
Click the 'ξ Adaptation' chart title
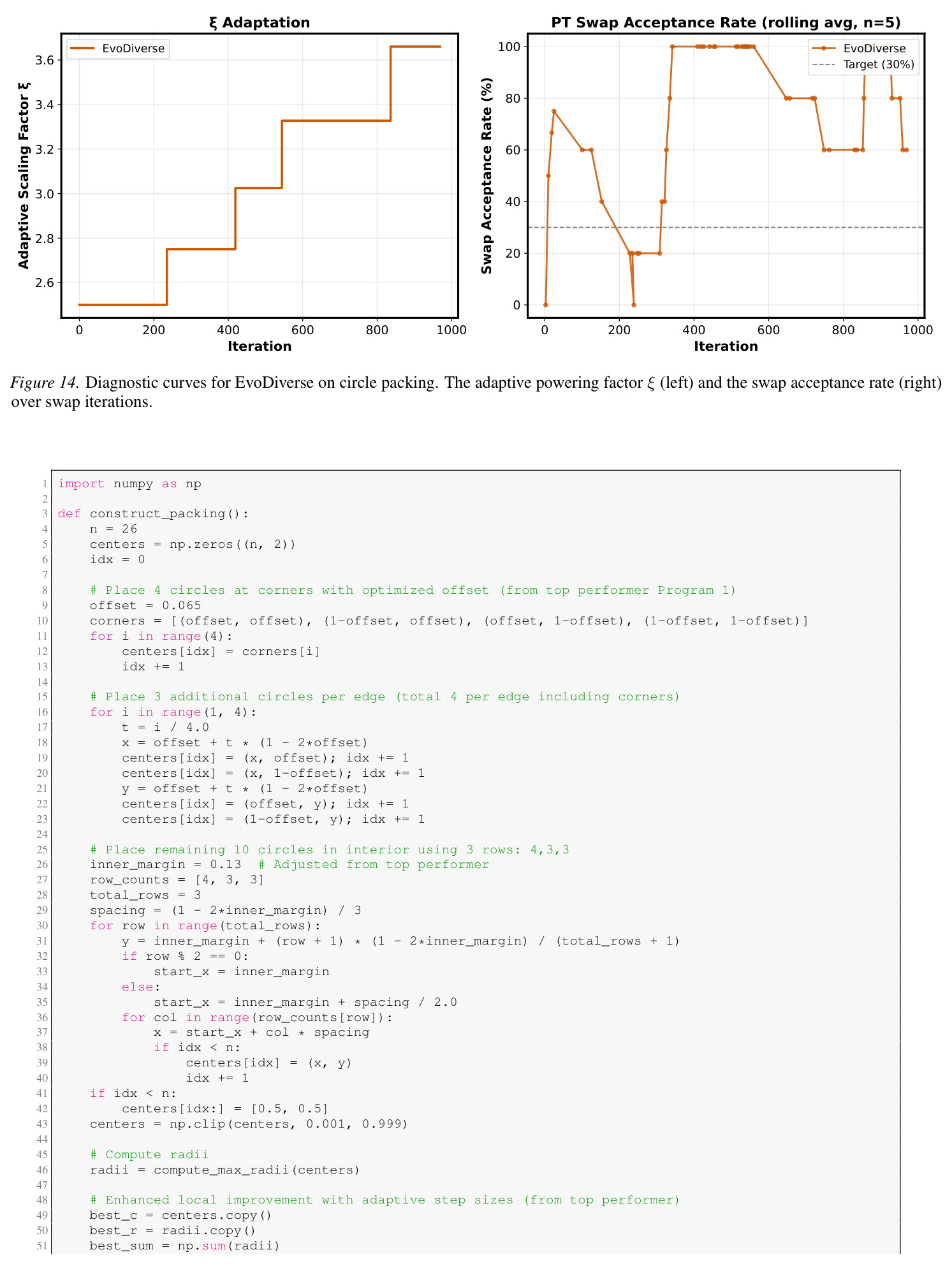pos(259,23)
